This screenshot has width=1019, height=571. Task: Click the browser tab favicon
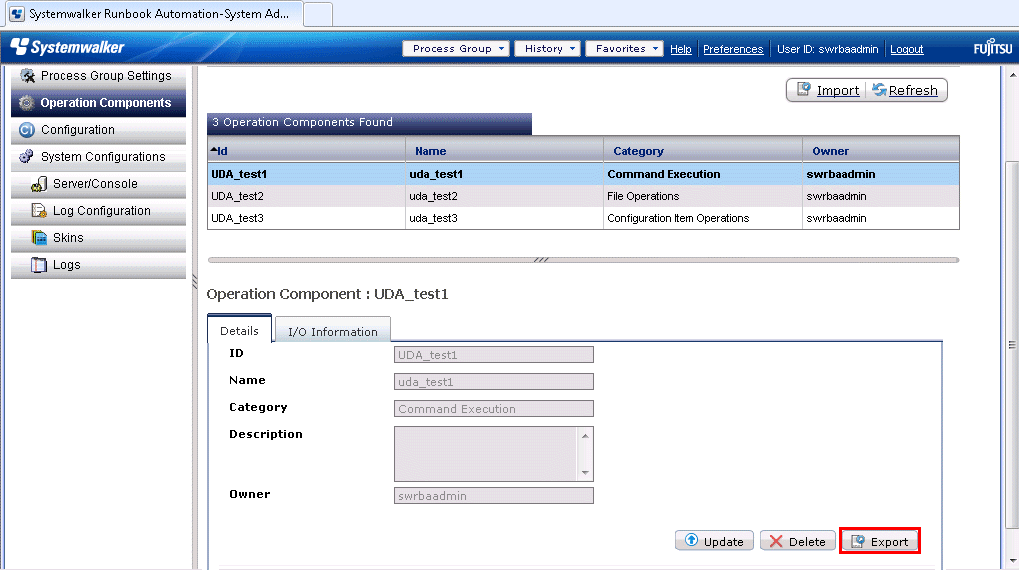(x=17, y=14)
